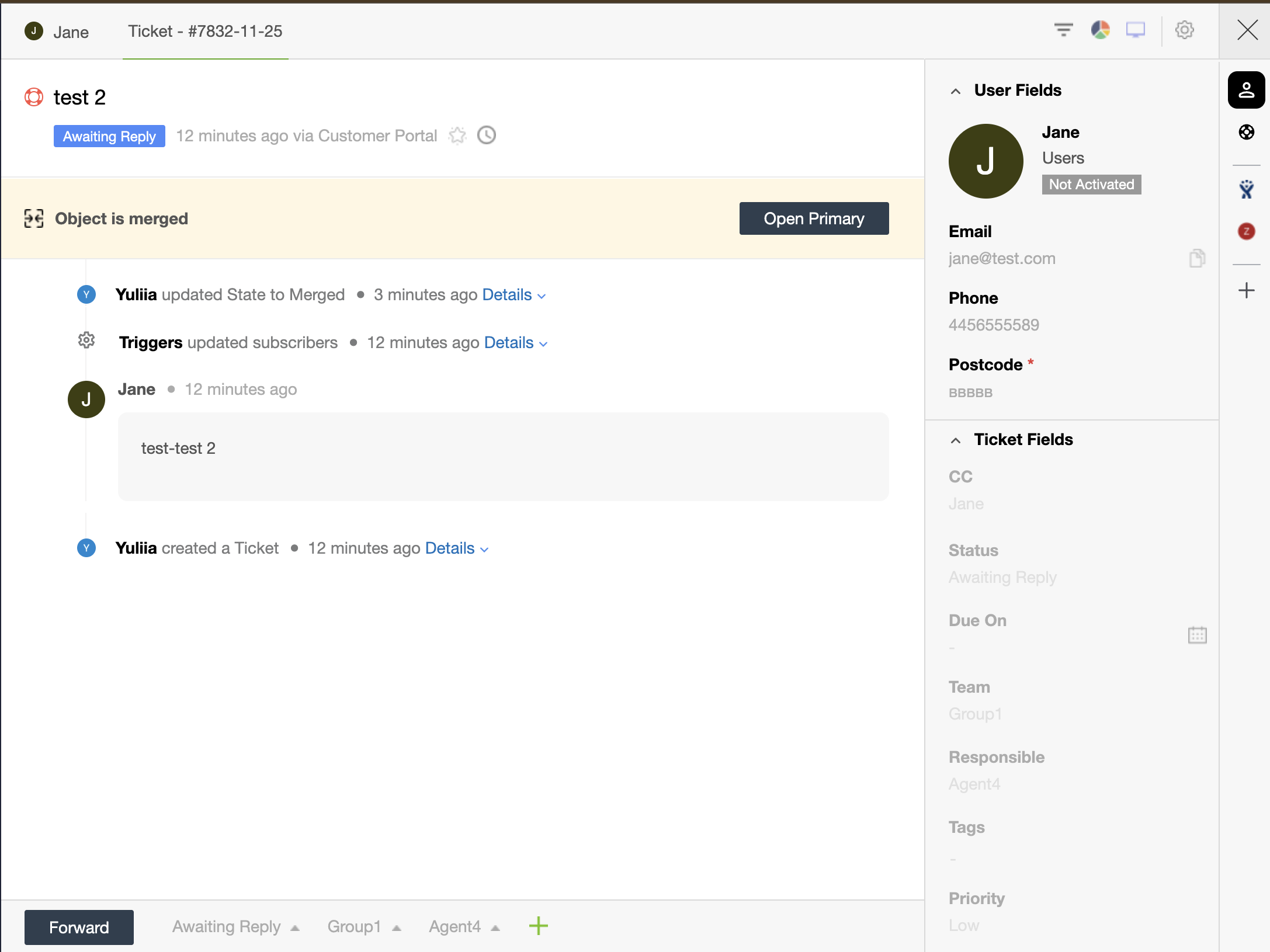The height and width of the screenshot is (952, 1270).
Task: Copy the email address with copy icon
Action: coord(1197,258)
